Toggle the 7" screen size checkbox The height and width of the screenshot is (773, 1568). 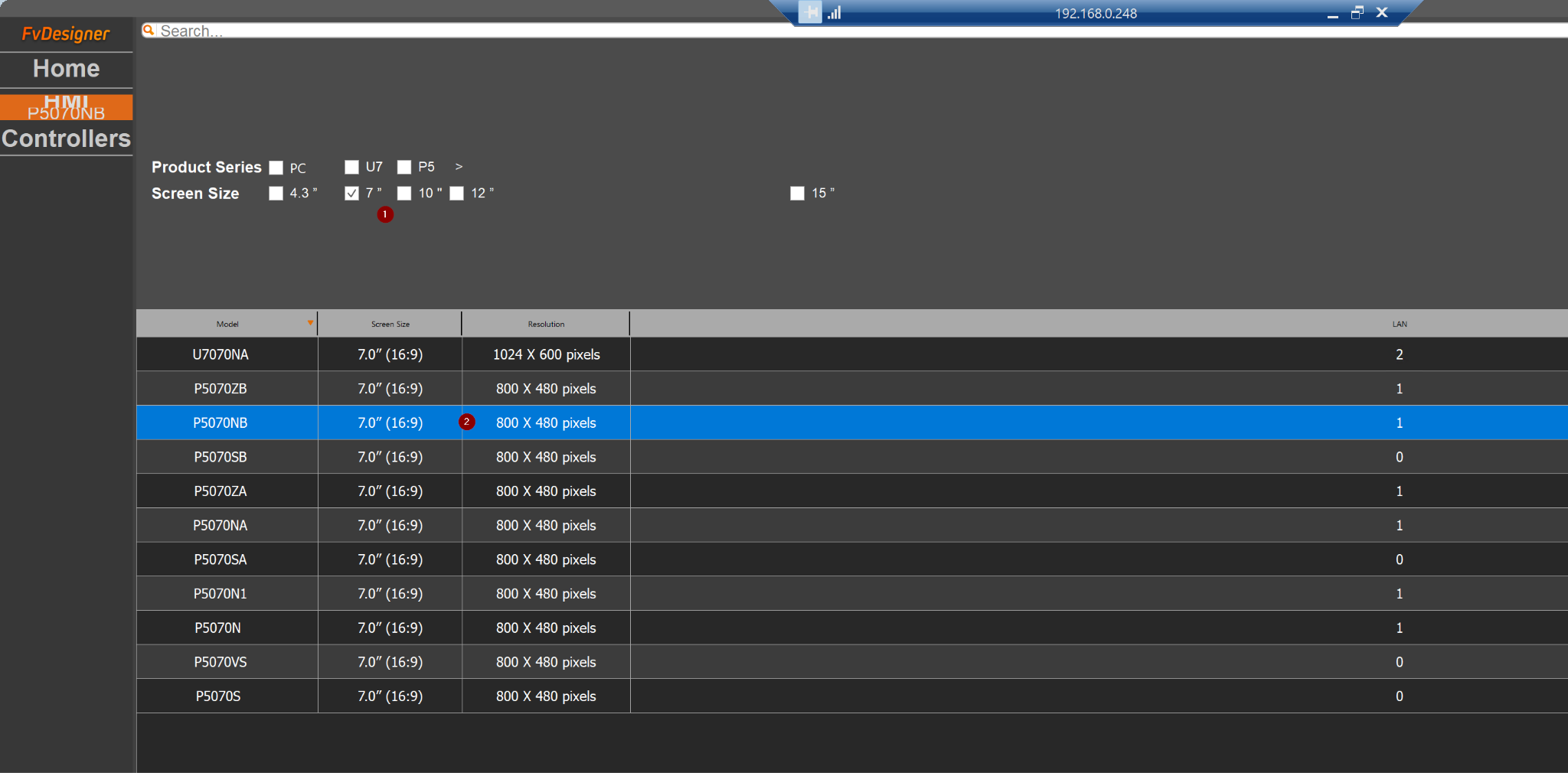pyautogui.click(x=352, y=193)
